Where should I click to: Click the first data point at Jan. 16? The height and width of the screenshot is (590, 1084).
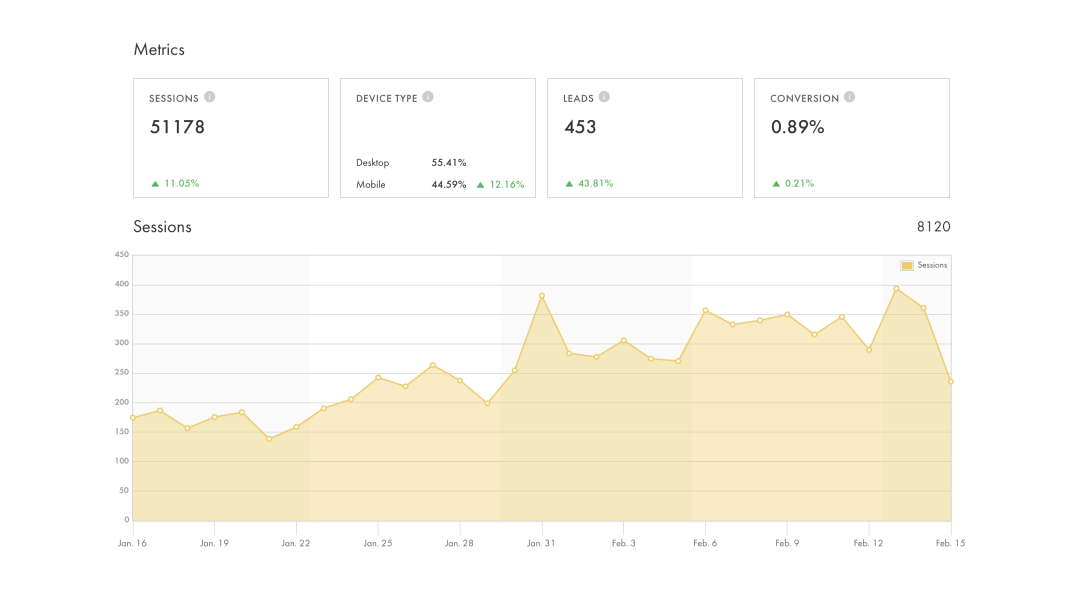point(133,417)
